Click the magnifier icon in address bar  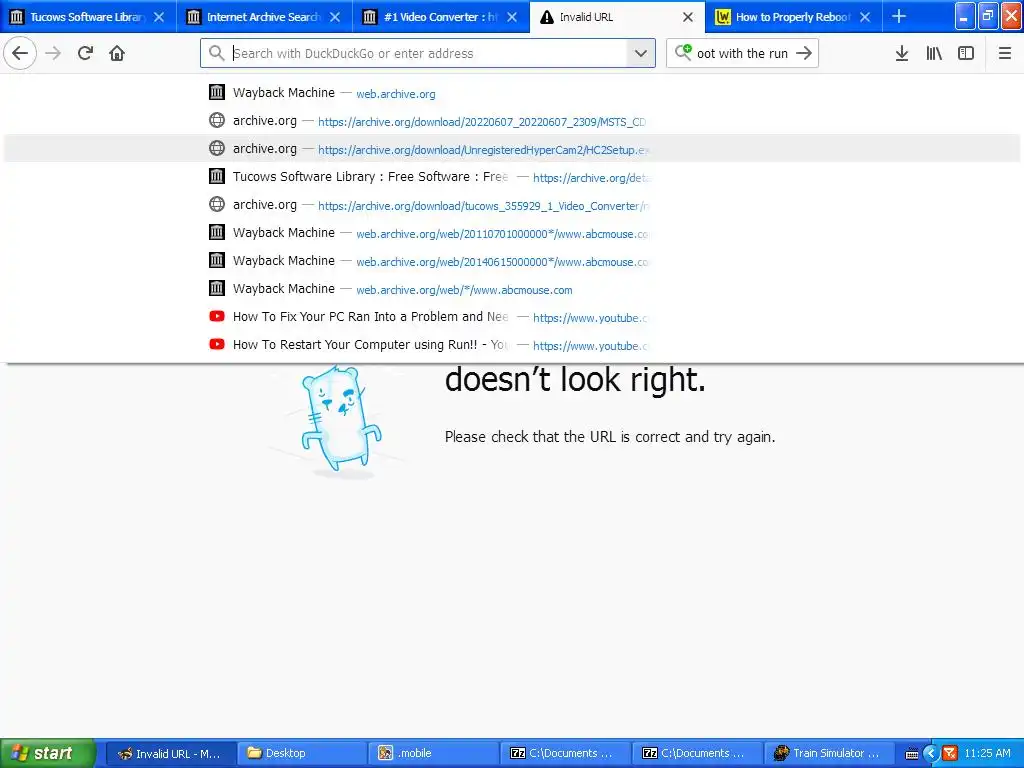217,53
